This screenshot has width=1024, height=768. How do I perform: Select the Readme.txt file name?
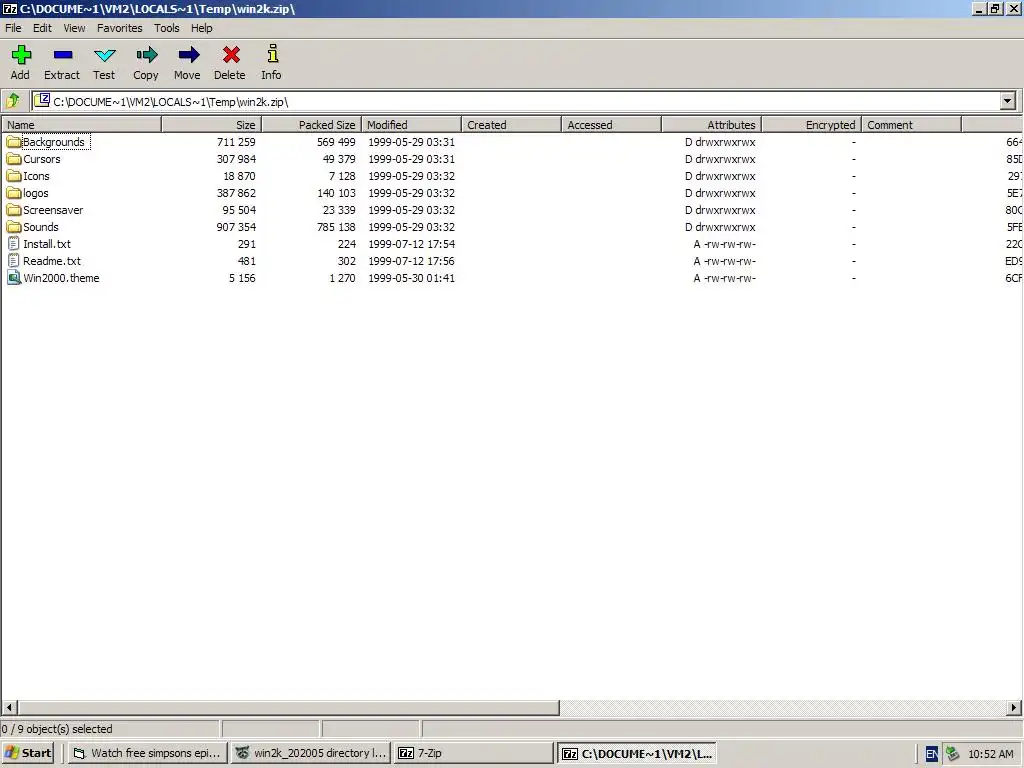(52, 261)
